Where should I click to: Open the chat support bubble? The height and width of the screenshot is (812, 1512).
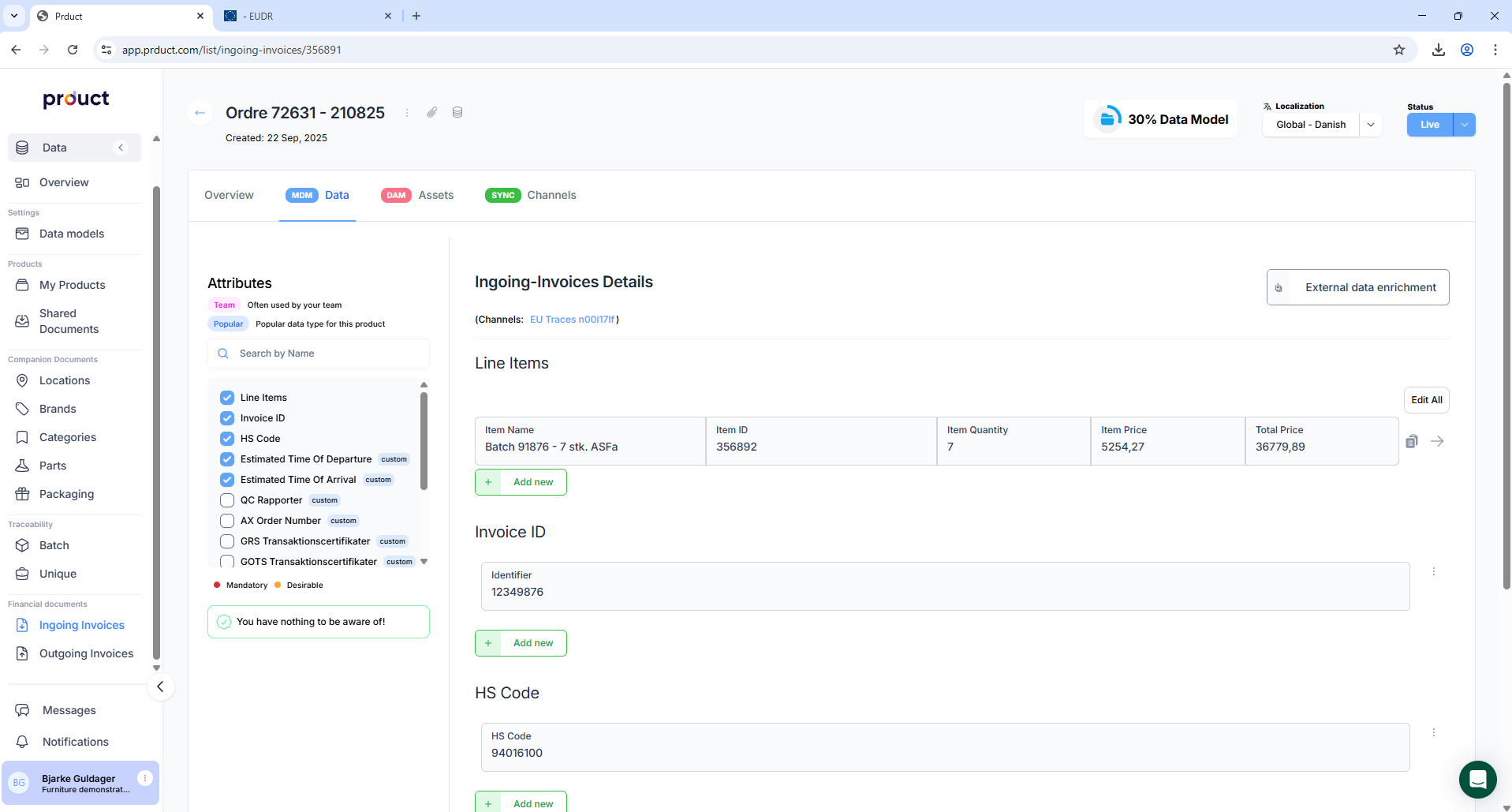[1477, 780]
